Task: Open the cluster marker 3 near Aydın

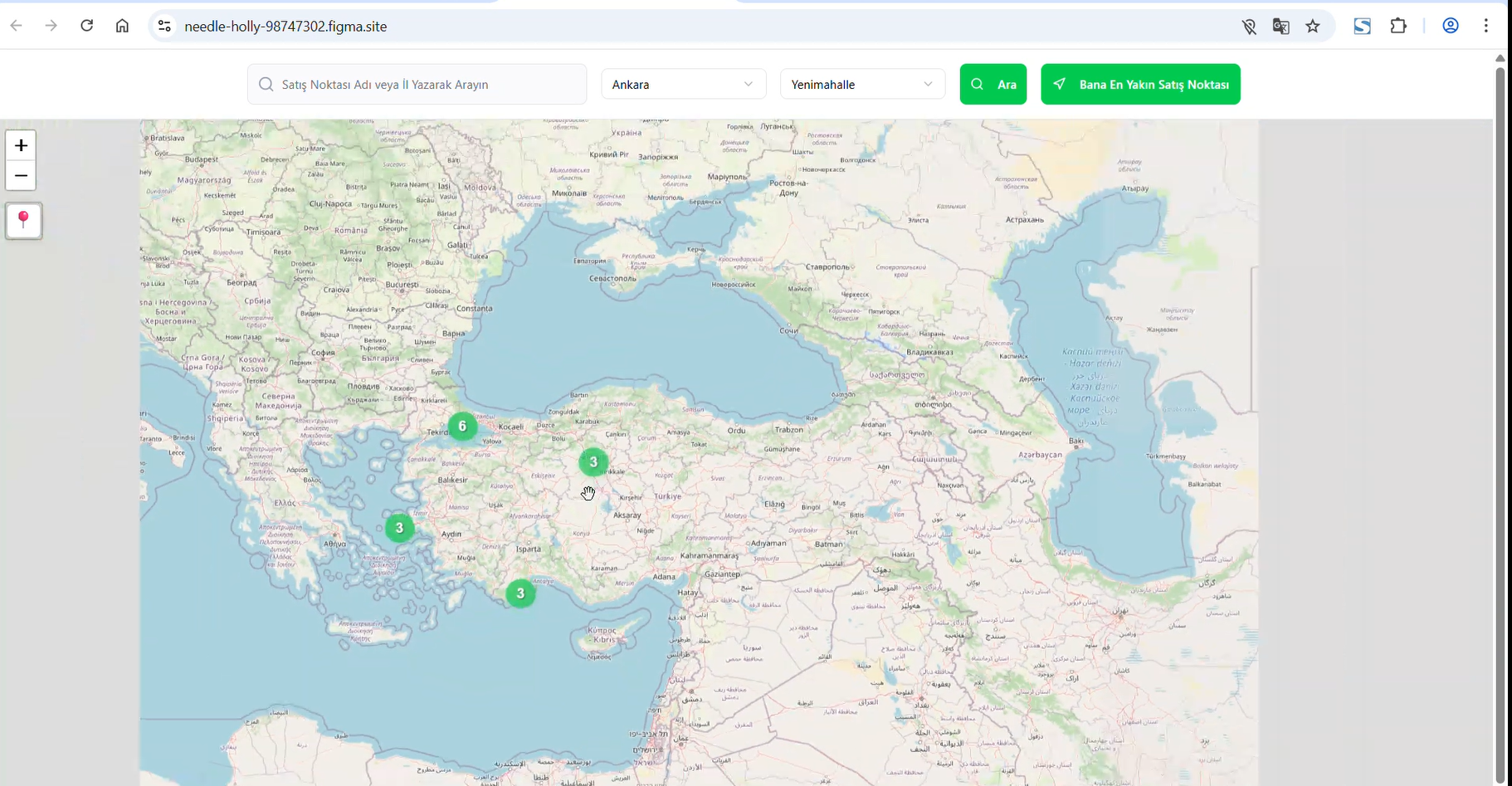Action: [399, 528]
